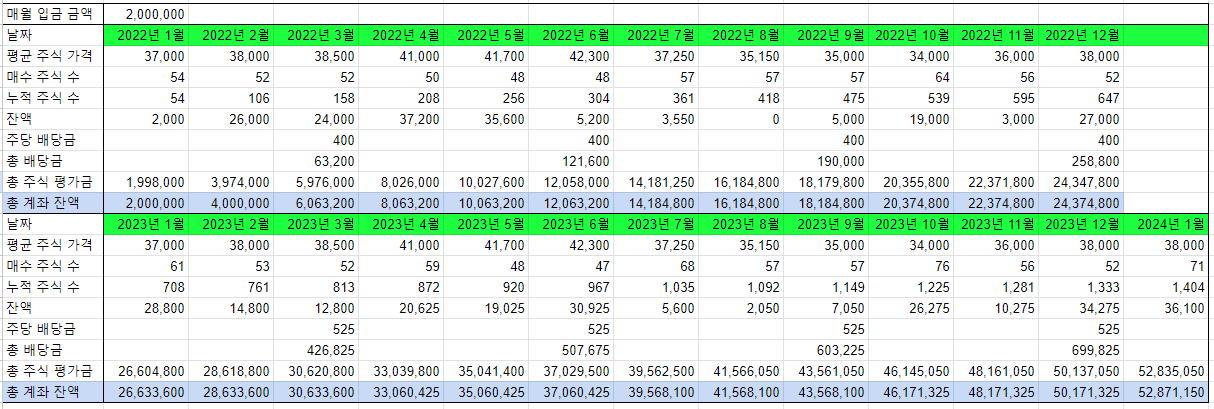Click the cumulative shares cell 647
The width and height of the screenshot is (1214, 409).
click(1081, 98)
